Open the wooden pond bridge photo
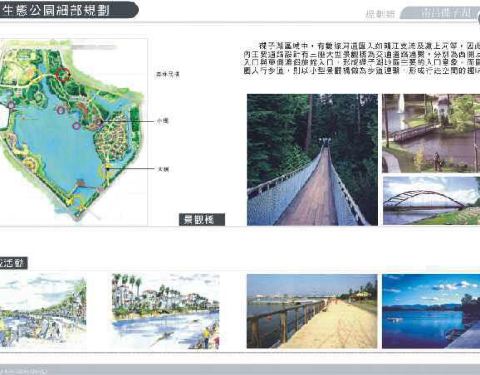Viewport: 480px width, 375px height. coord(431,133)
